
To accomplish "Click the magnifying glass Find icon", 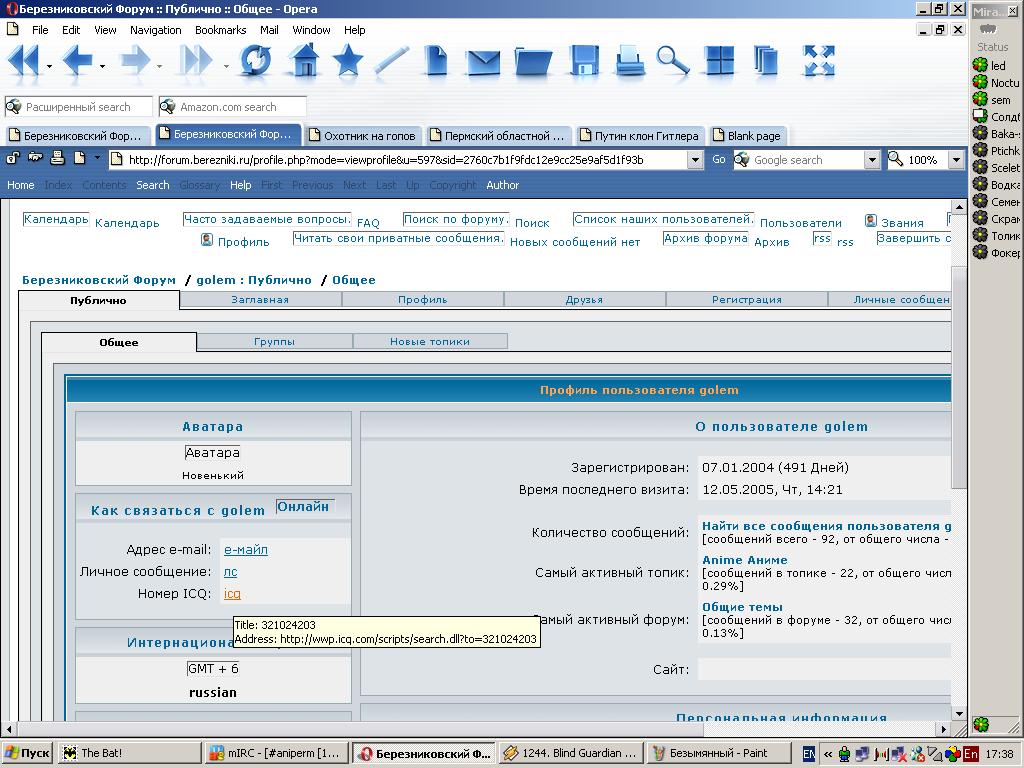I will [673, 61].
